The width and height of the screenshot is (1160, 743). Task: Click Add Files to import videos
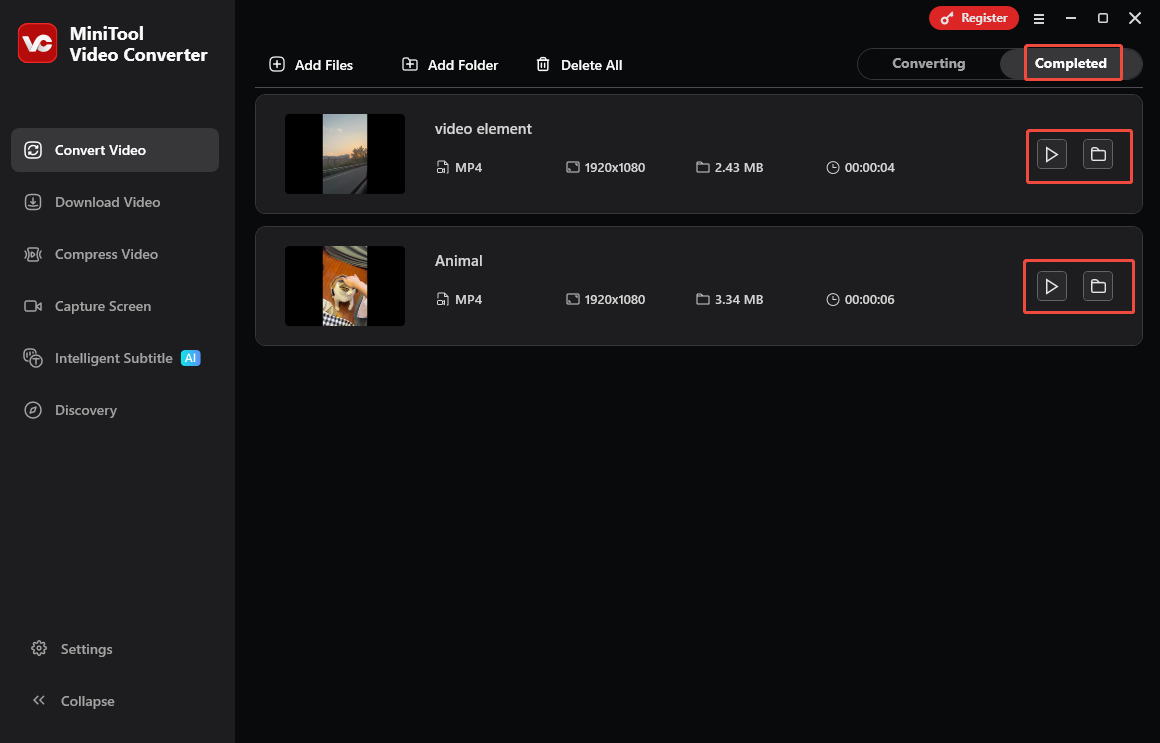(311, 64)
